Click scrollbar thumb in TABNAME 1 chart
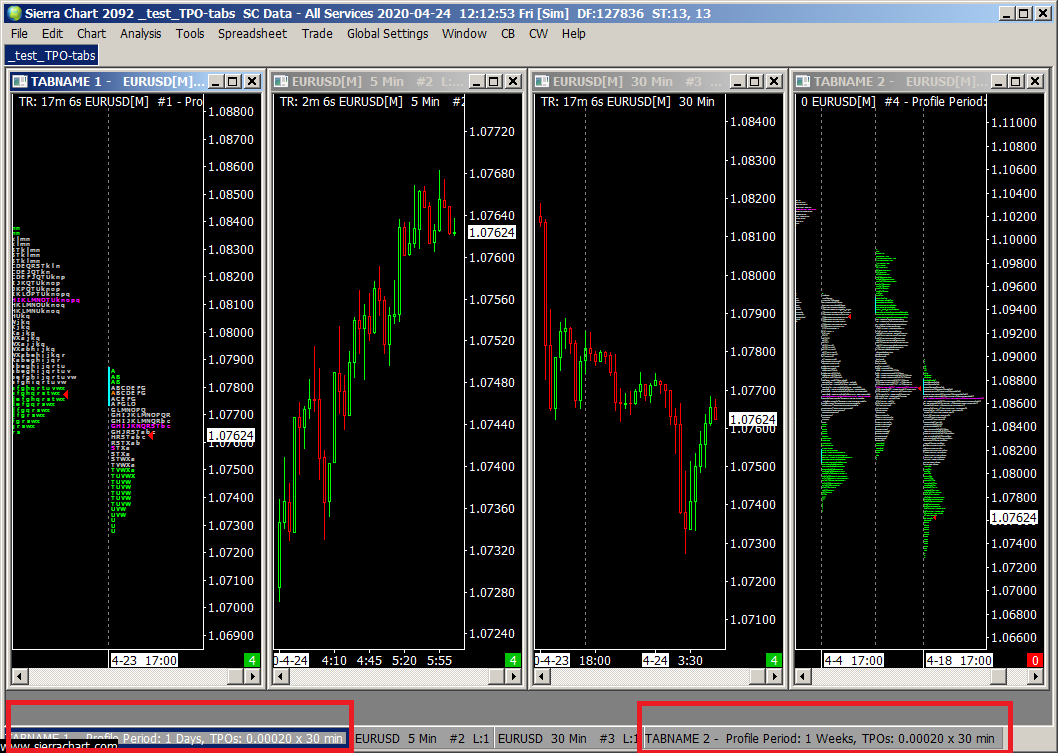The width and height of the screenshot is (1058, 753). coord(236,676)
